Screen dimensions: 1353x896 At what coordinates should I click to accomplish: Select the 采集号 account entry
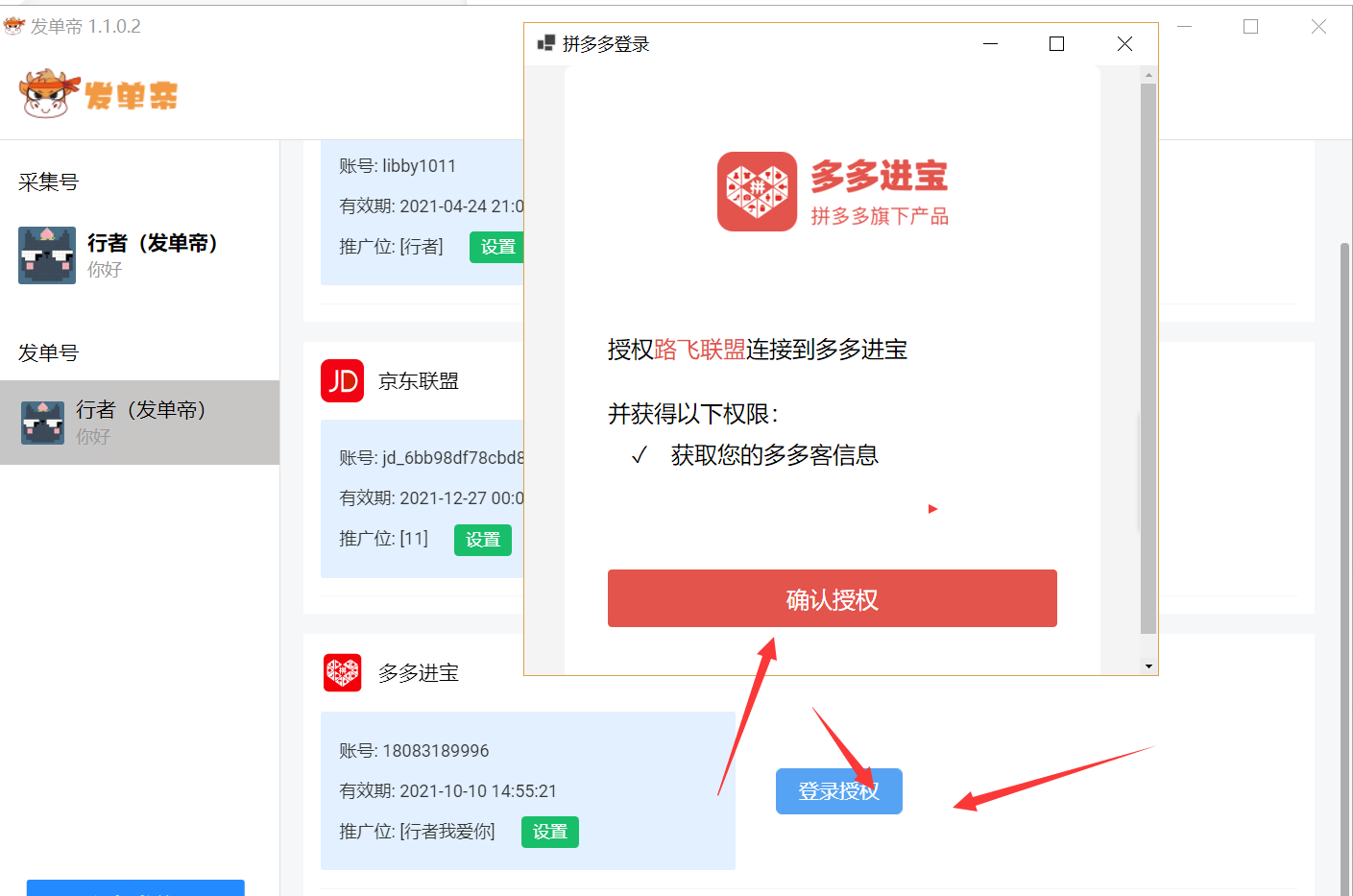tap(139, 255)
